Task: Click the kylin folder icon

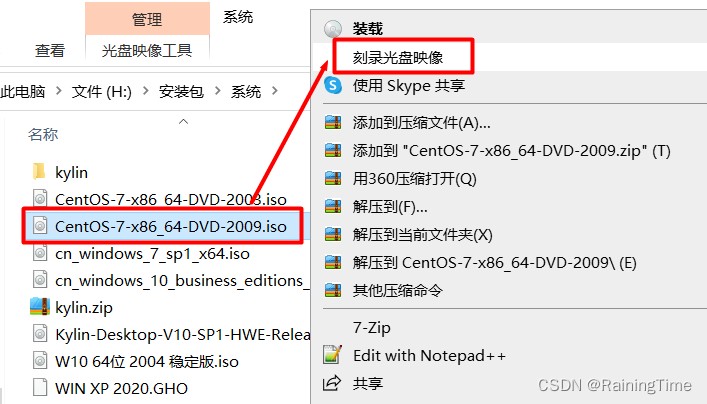Action: (x=40, y=172)
